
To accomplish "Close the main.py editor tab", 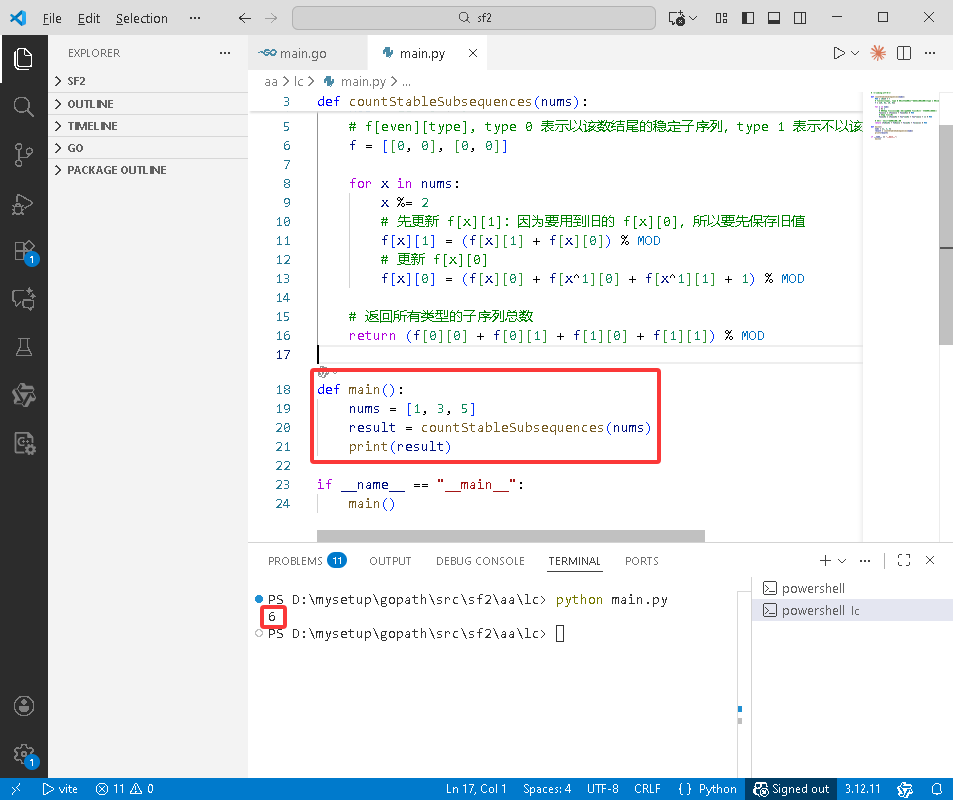I will pyautogui.click(x=473, y=53).
